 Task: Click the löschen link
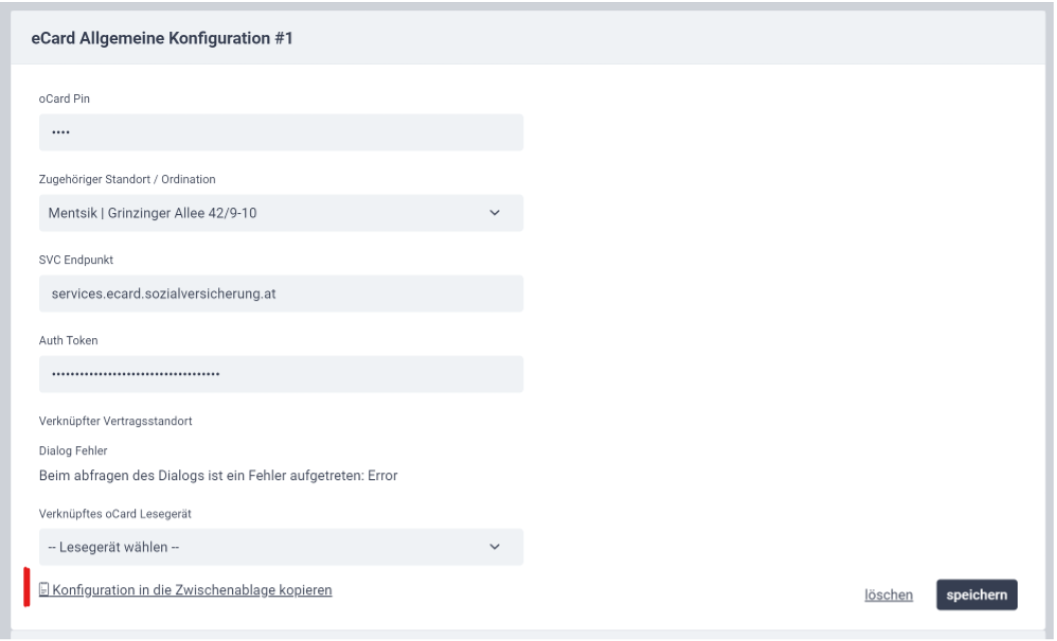(x=888, y=595)
